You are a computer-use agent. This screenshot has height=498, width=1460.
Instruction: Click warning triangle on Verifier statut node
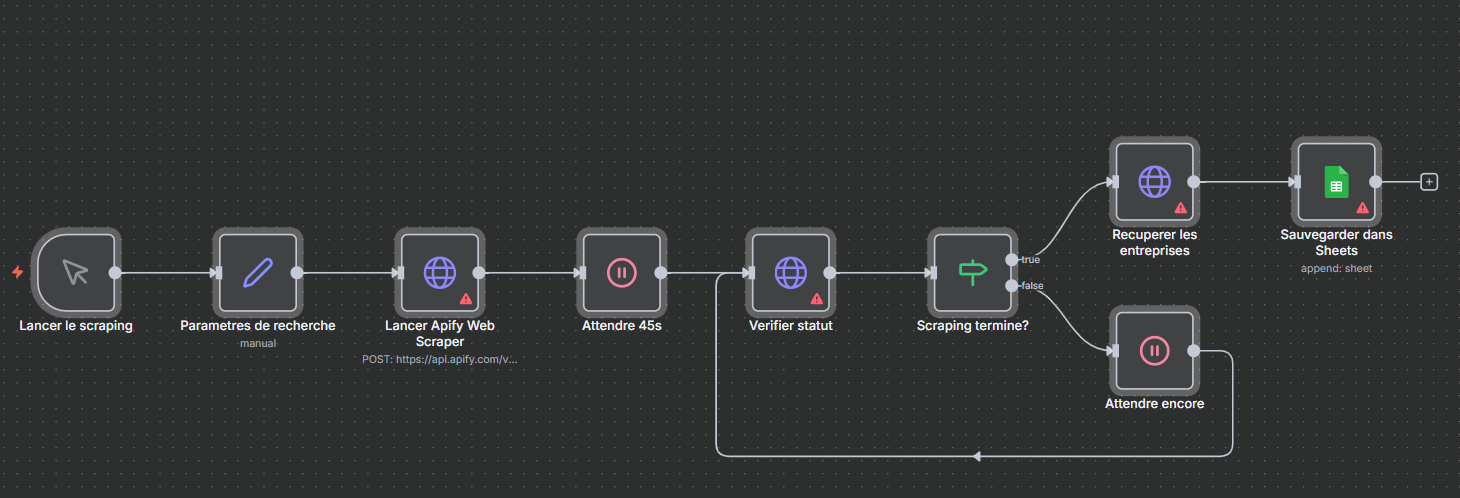tap(817, 298)
